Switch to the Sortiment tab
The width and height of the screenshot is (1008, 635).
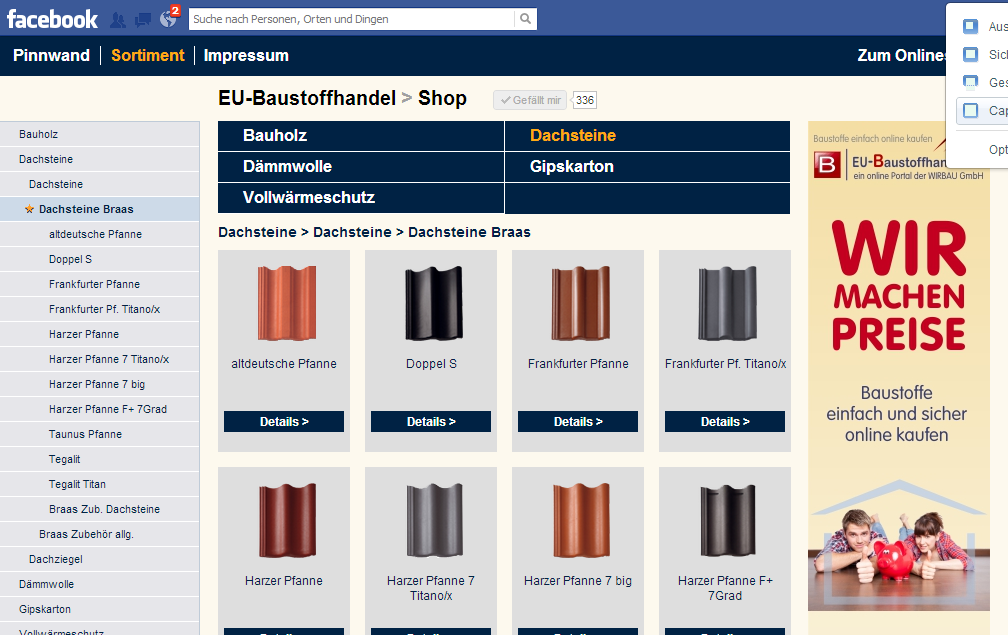tap(148, 55)
